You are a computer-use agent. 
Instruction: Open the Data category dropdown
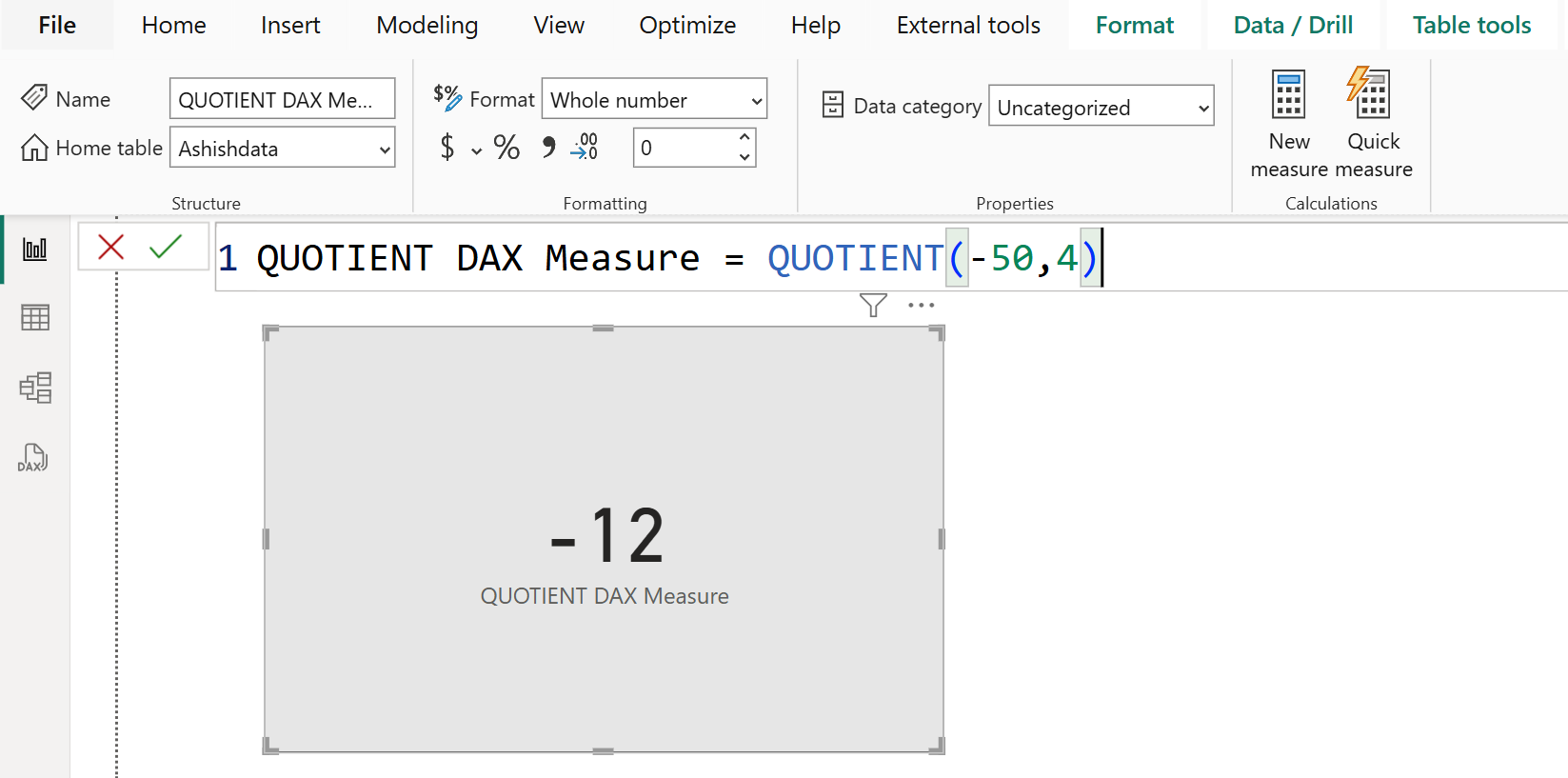pyautogui.click(x=1102, y=107)
